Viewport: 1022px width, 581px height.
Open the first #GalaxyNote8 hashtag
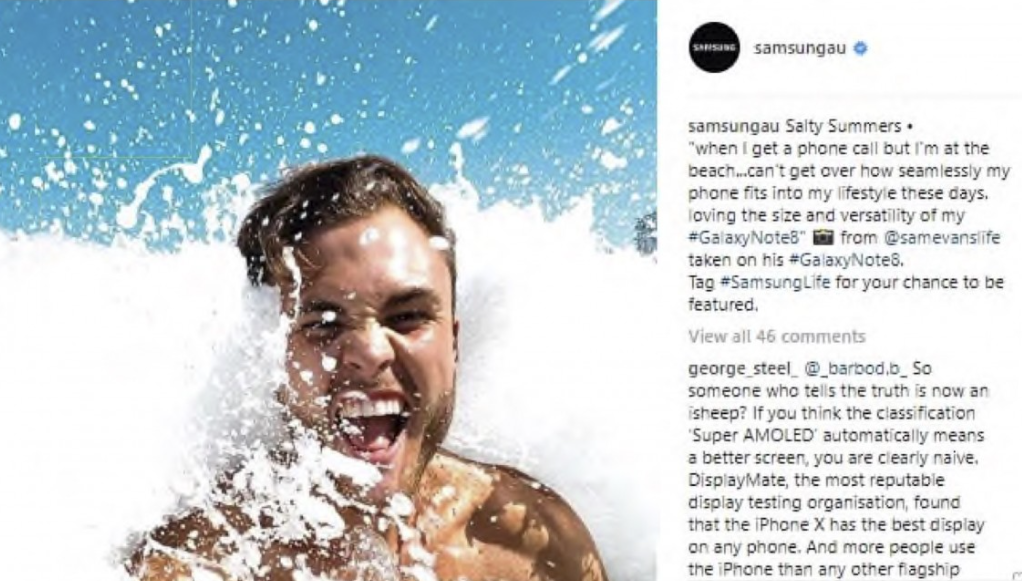point(744,237)
